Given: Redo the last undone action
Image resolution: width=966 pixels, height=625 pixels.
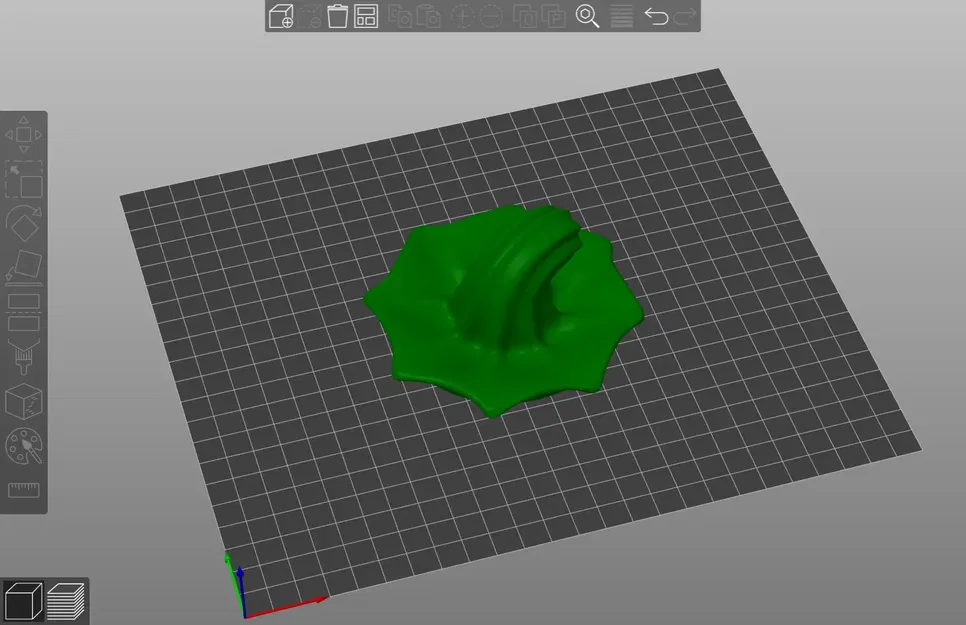Looking at the screenshot, I should 684,16.
